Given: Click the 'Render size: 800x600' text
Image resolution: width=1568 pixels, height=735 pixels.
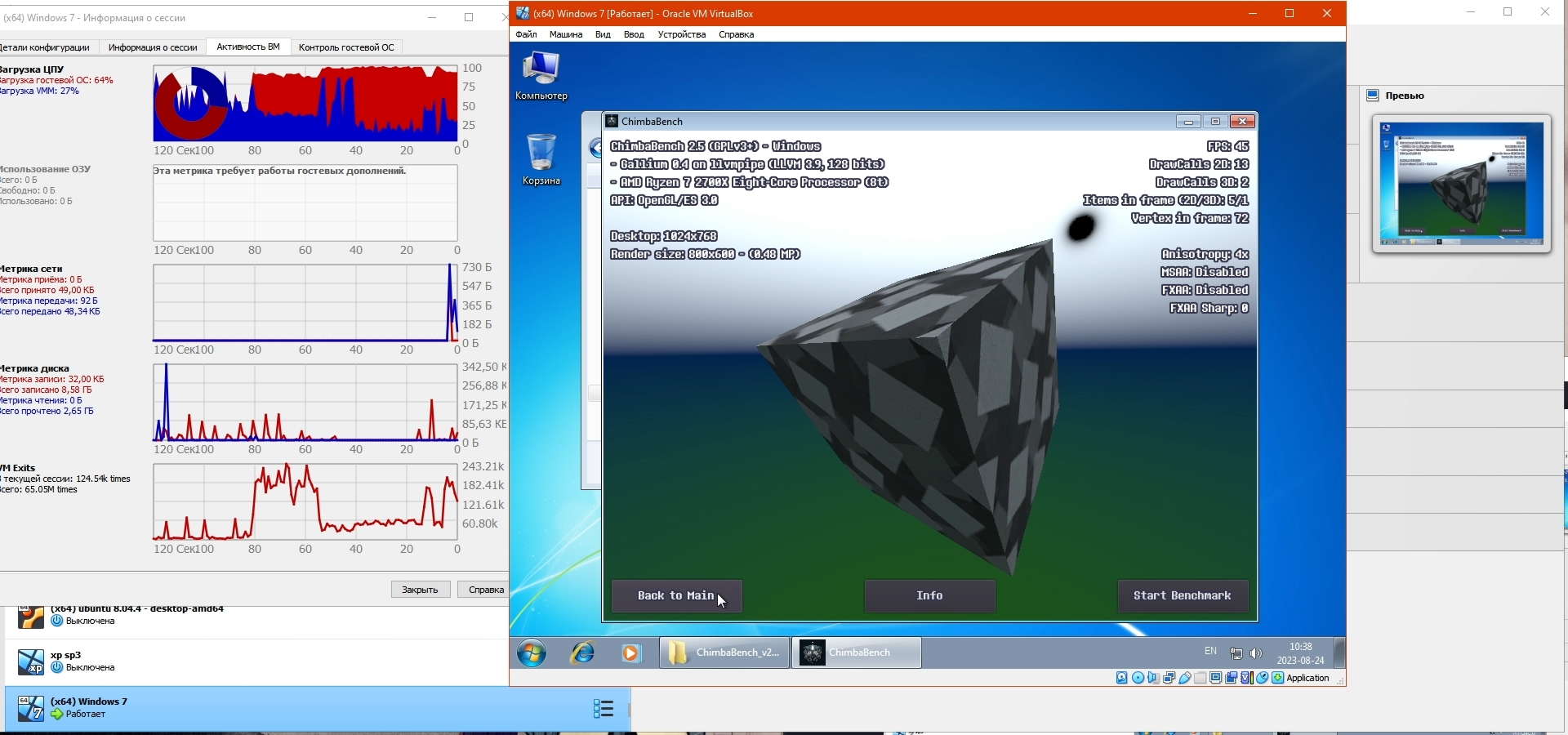Looking at the screenshot, I should coord(706,254).
